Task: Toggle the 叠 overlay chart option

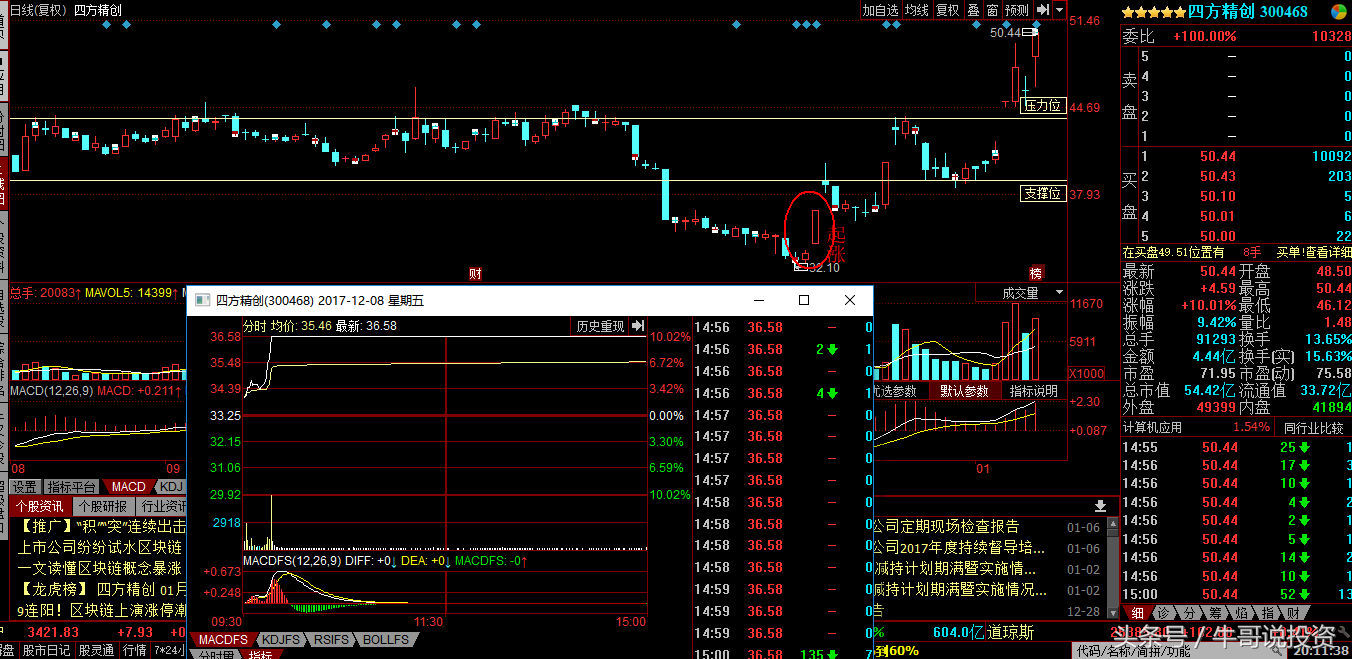Action: click(973, 10)
